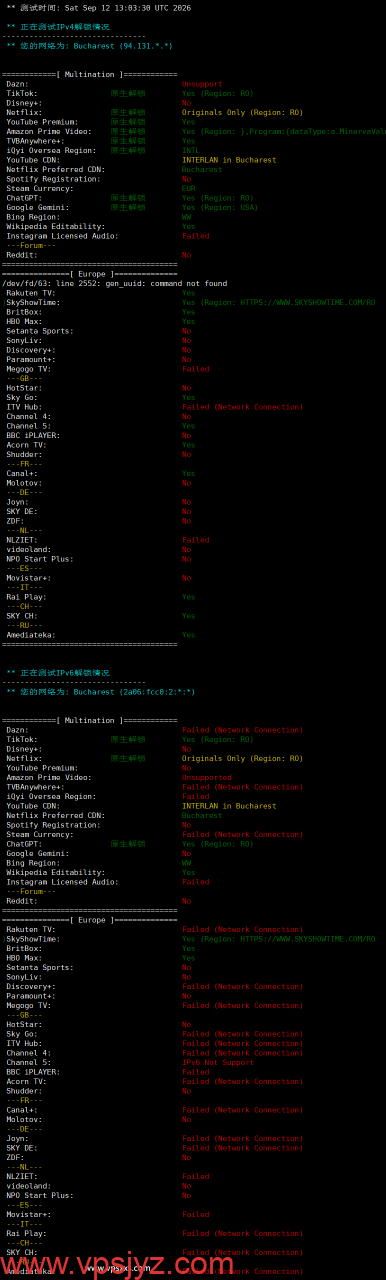Select the "Discovery+:" label in the IPv6 section
The height and width of the screenshot is (1280, 386).
click(x=31, y=986)
